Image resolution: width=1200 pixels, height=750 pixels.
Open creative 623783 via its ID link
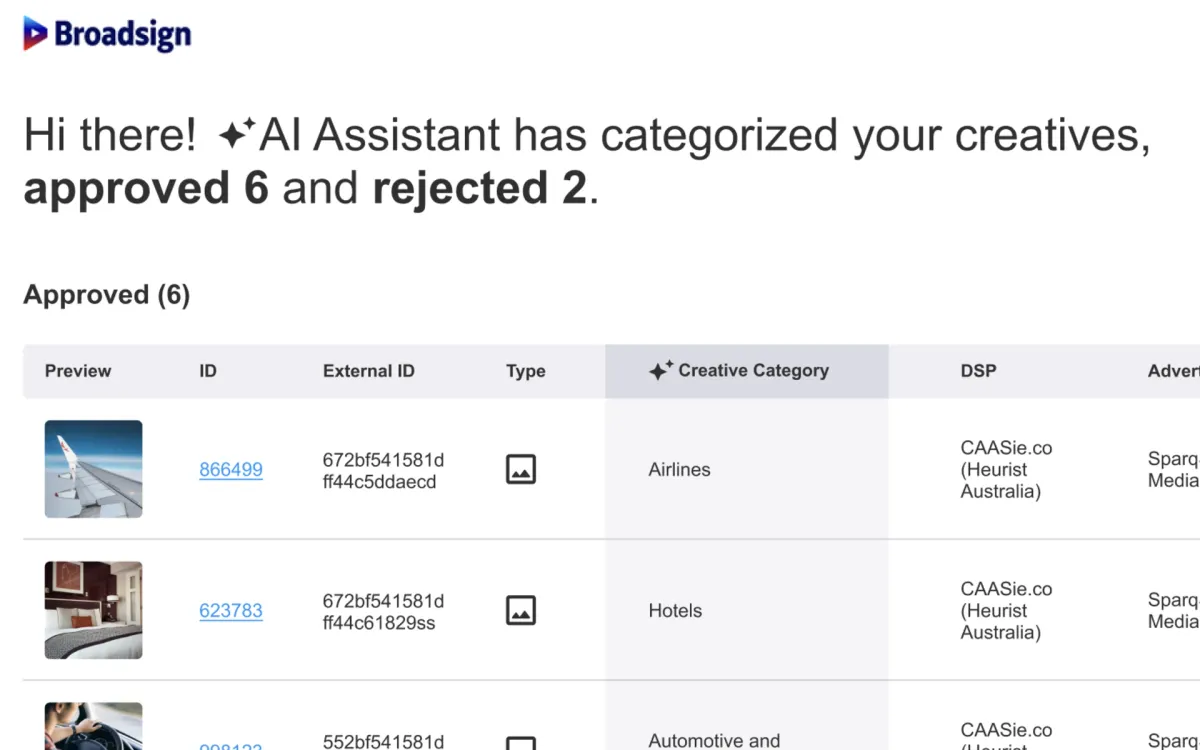(x=231, y=610)
